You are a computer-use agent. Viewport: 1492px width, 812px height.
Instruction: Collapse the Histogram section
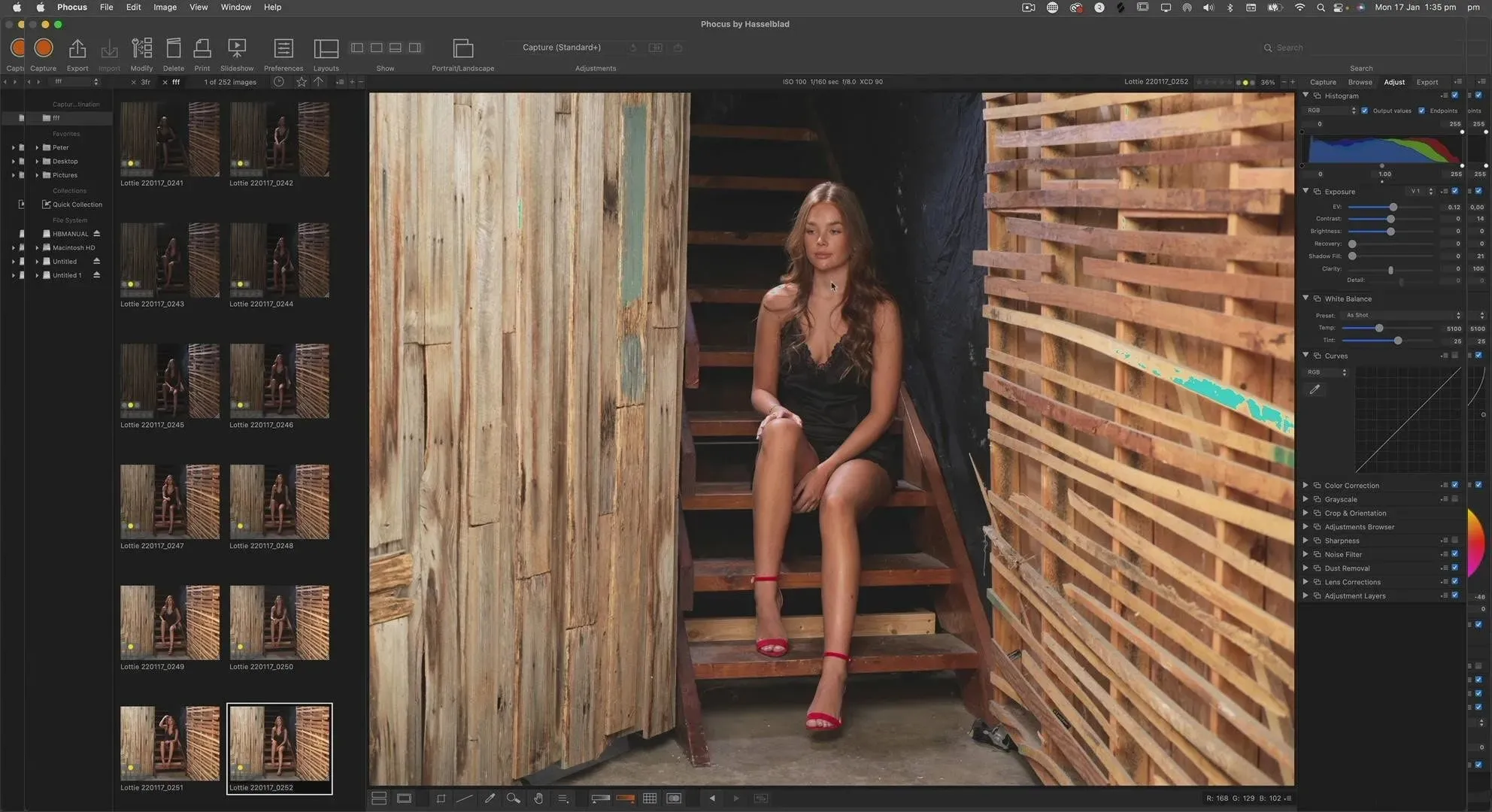(x=1305, y=95)
